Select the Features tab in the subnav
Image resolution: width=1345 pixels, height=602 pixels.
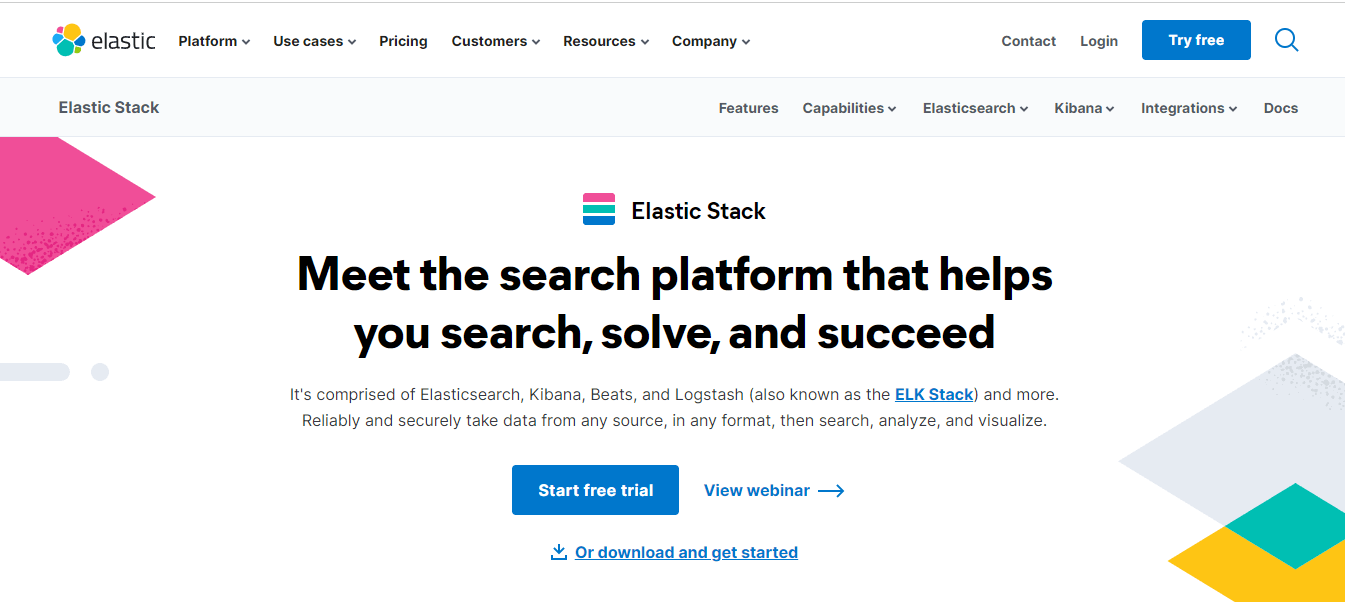click(x=748, y=107)
